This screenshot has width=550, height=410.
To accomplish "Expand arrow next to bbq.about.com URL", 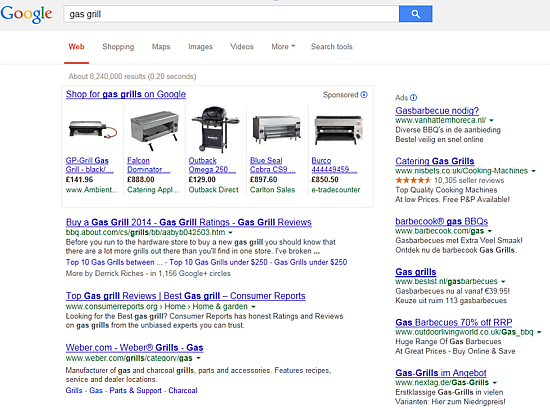I will (230, 233).
